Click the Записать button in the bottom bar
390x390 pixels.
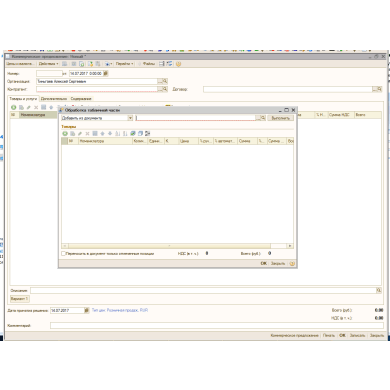[357, 335]
